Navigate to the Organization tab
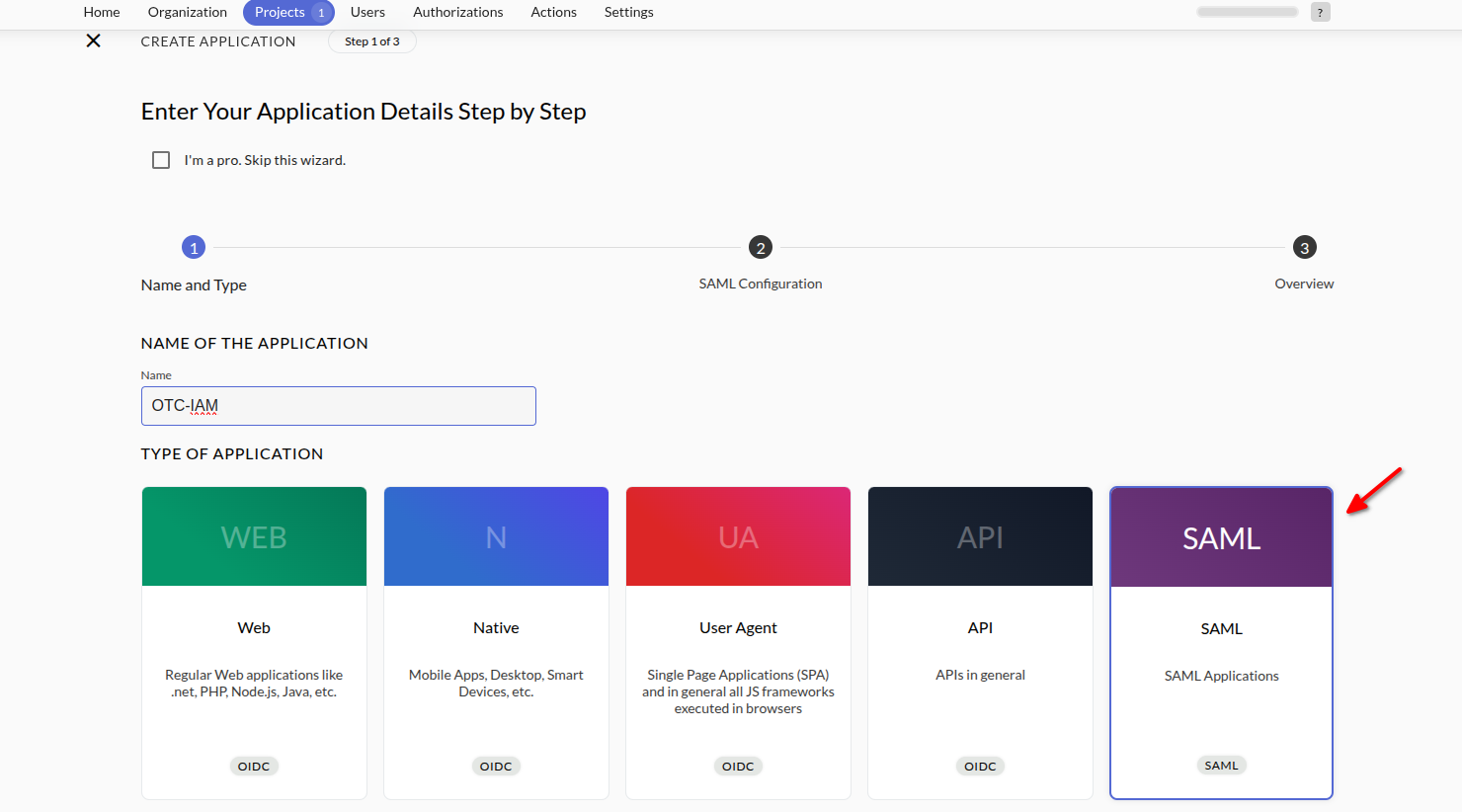Viewport: 1462px width, 812px height. [188, 12]
